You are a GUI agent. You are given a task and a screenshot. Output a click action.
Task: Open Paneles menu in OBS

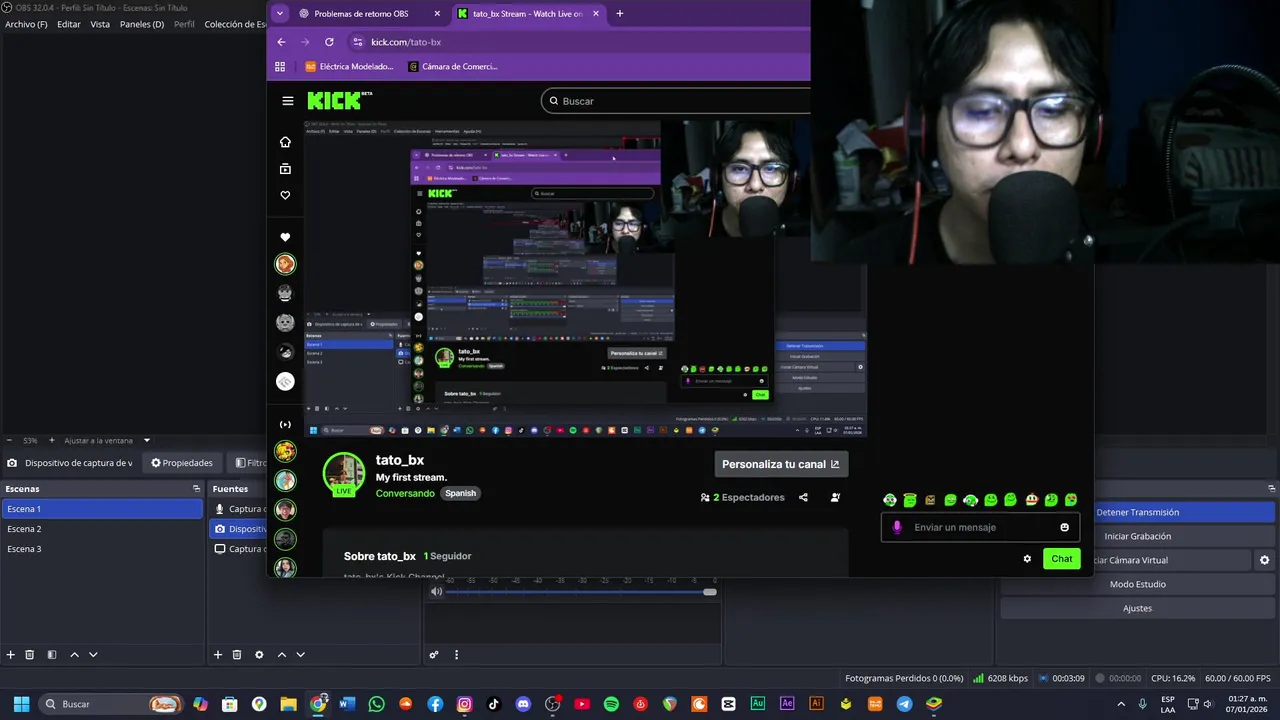coord(141,24)
